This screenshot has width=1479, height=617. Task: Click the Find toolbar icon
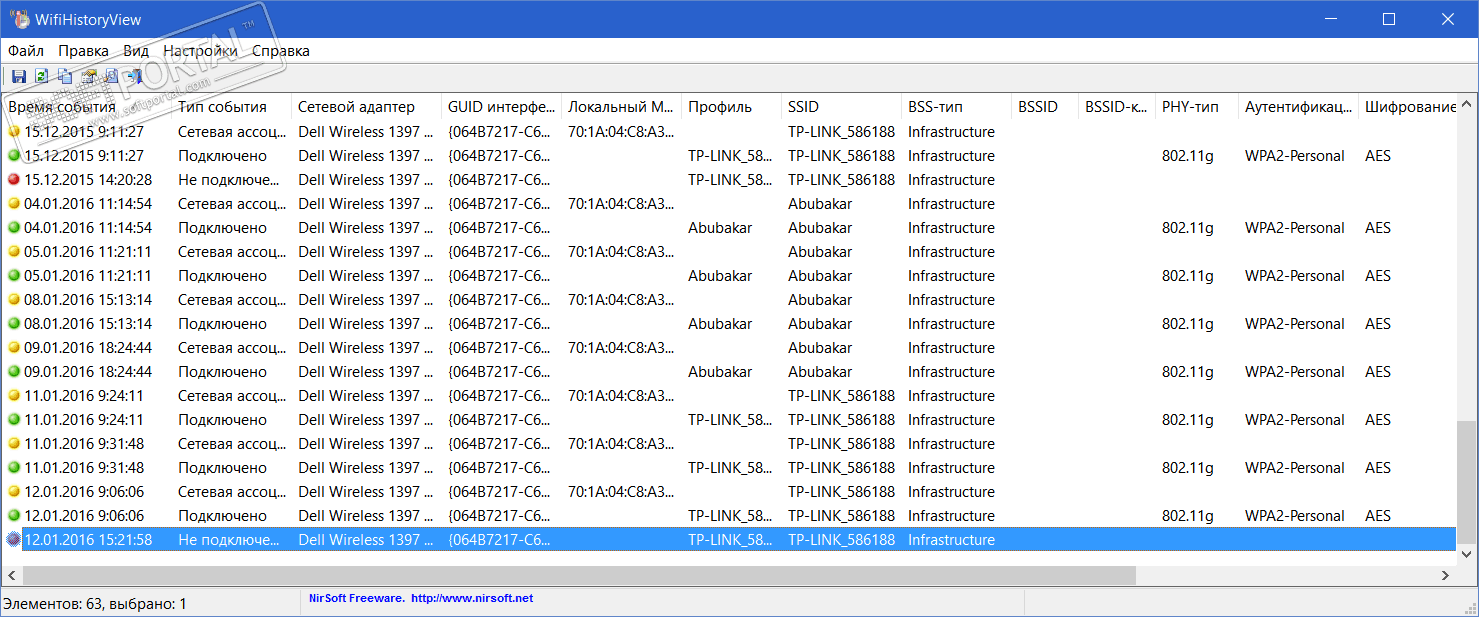pyautogui.click(x=111, y=76)
